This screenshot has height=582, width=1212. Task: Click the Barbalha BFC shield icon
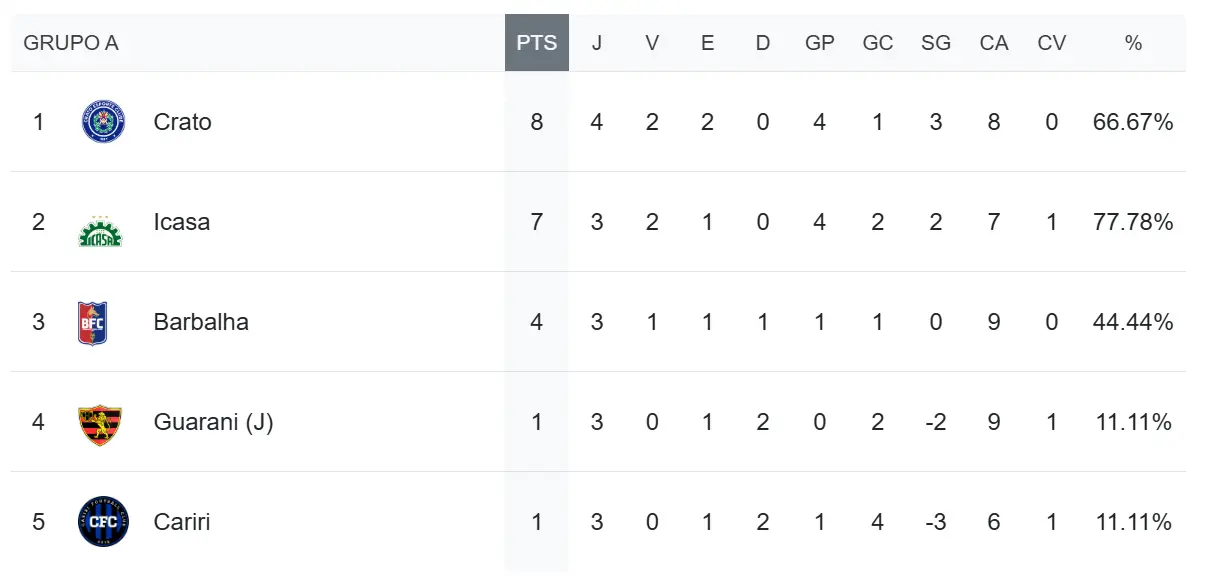click(92, 322)
